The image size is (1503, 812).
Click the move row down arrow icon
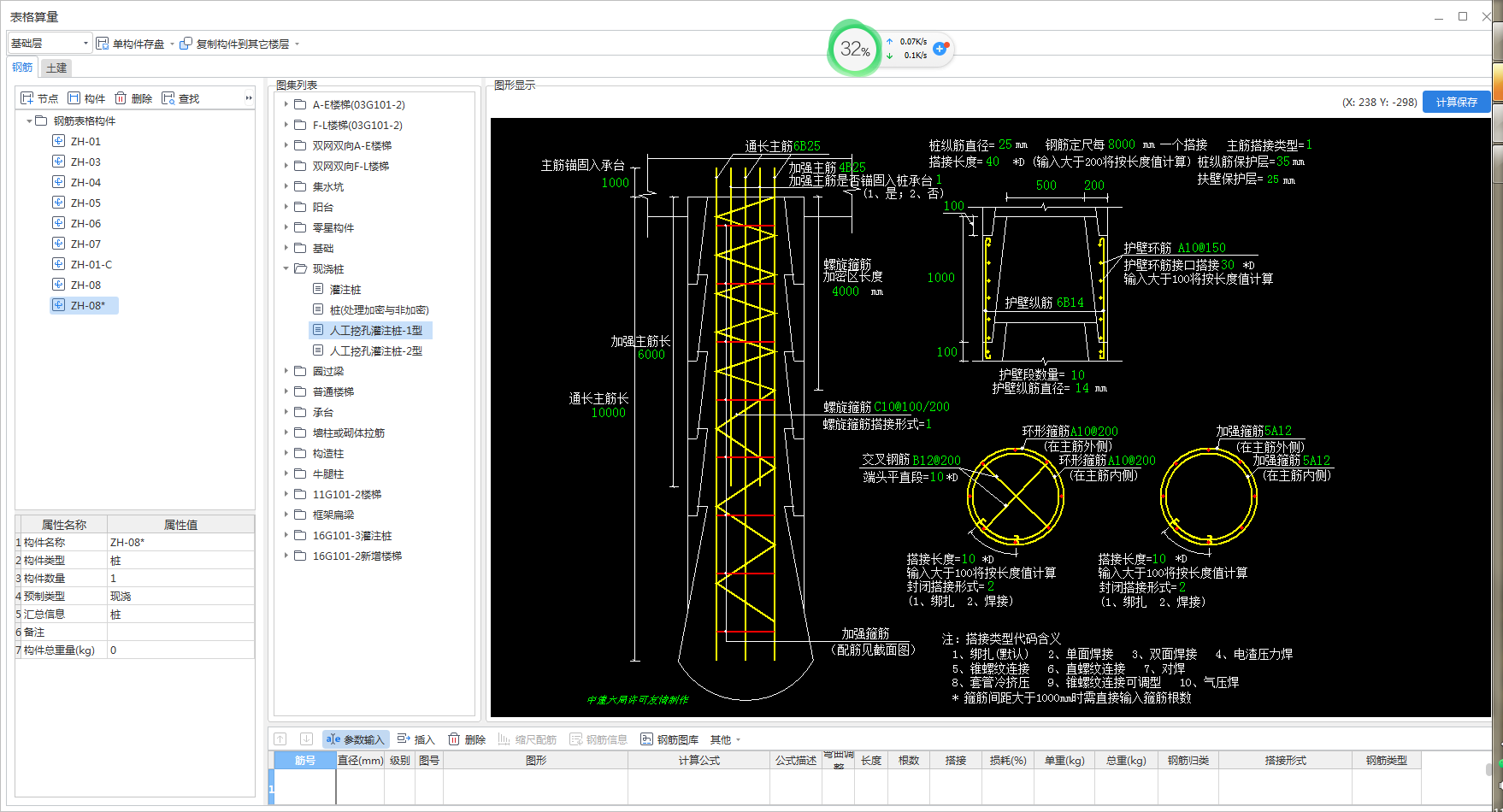[x=306, y=739]
